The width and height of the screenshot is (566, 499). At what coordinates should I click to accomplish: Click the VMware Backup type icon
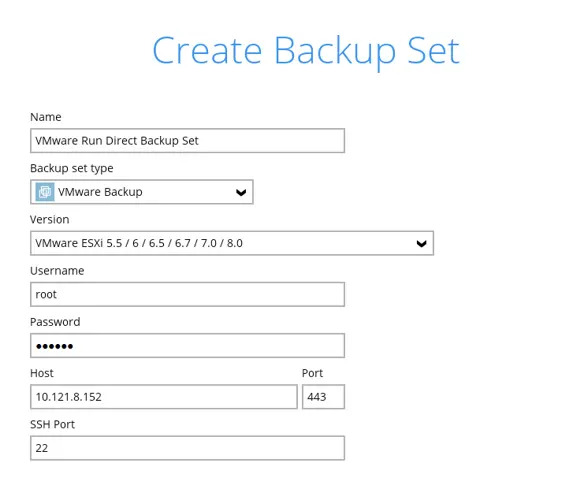(x=45, y=192)
